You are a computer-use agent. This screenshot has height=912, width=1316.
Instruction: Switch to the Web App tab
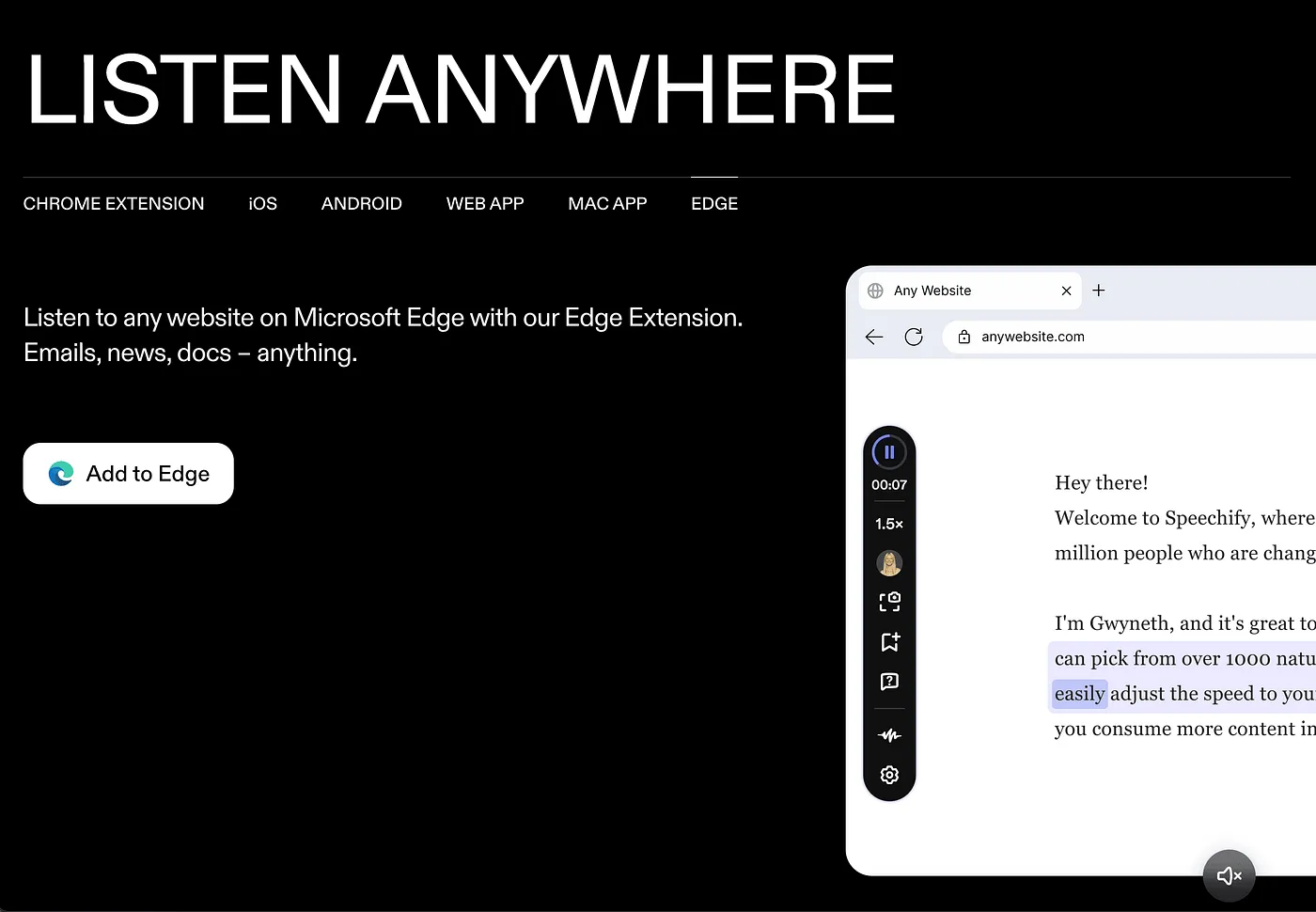[x=485, y=203]
